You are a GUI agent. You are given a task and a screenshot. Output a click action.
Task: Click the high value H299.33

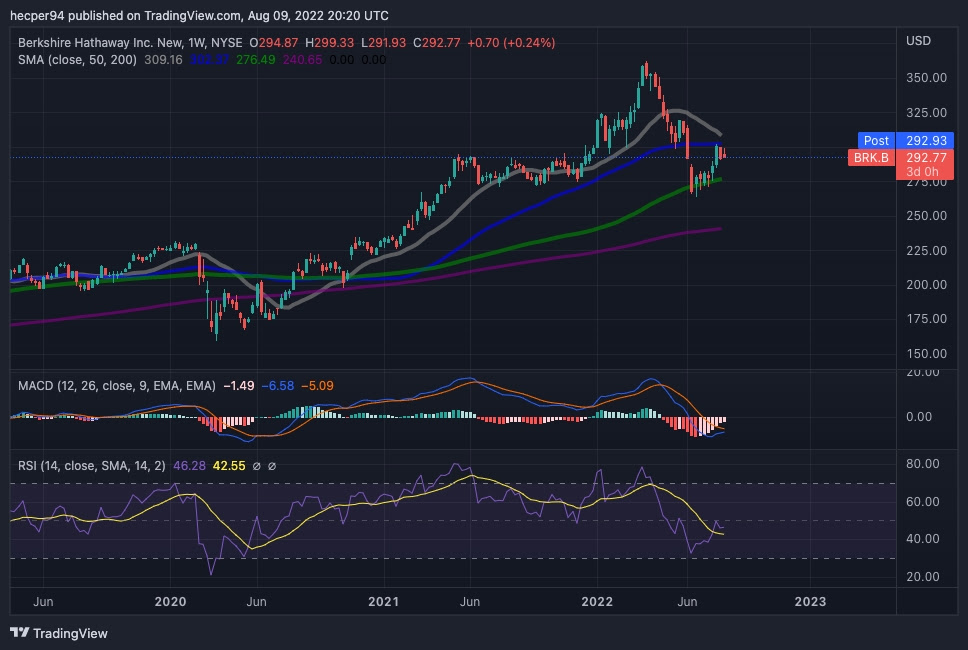[x=330, y=43]
